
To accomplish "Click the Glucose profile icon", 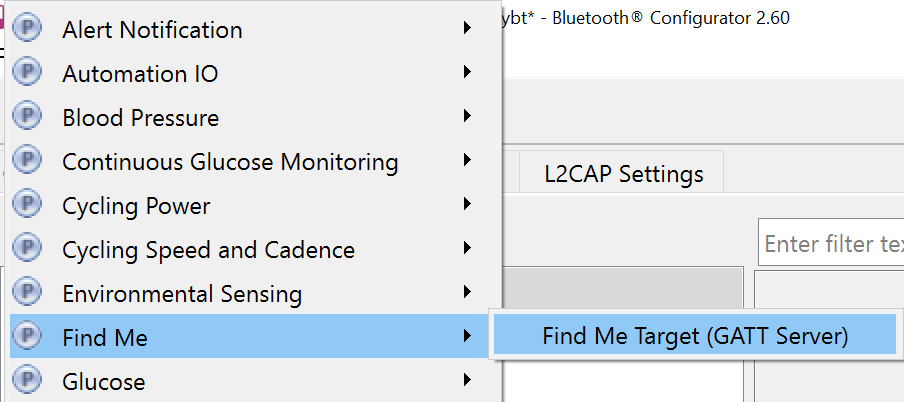I will click(27, 380).
